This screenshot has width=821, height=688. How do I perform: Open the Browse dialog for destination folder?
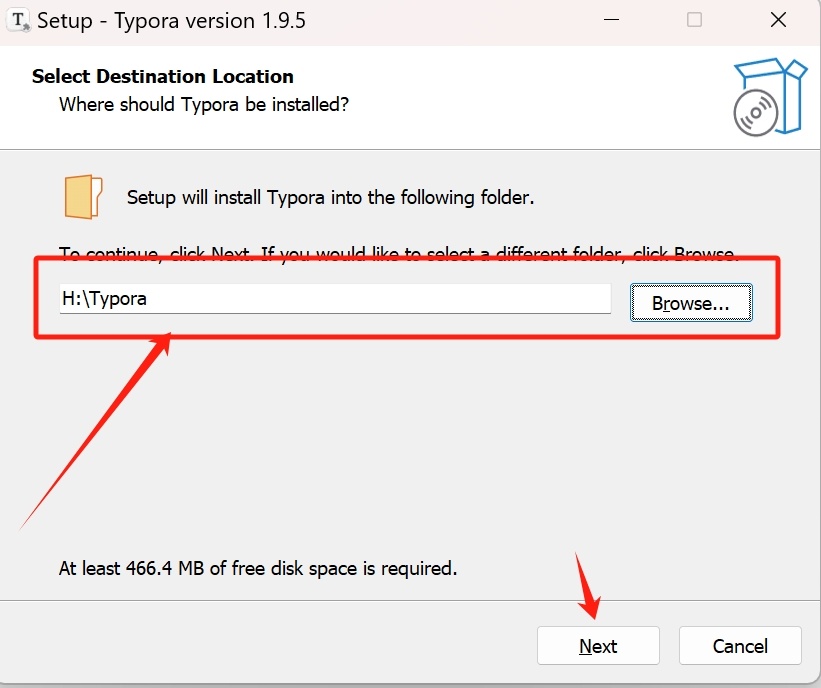pos(690,302)
